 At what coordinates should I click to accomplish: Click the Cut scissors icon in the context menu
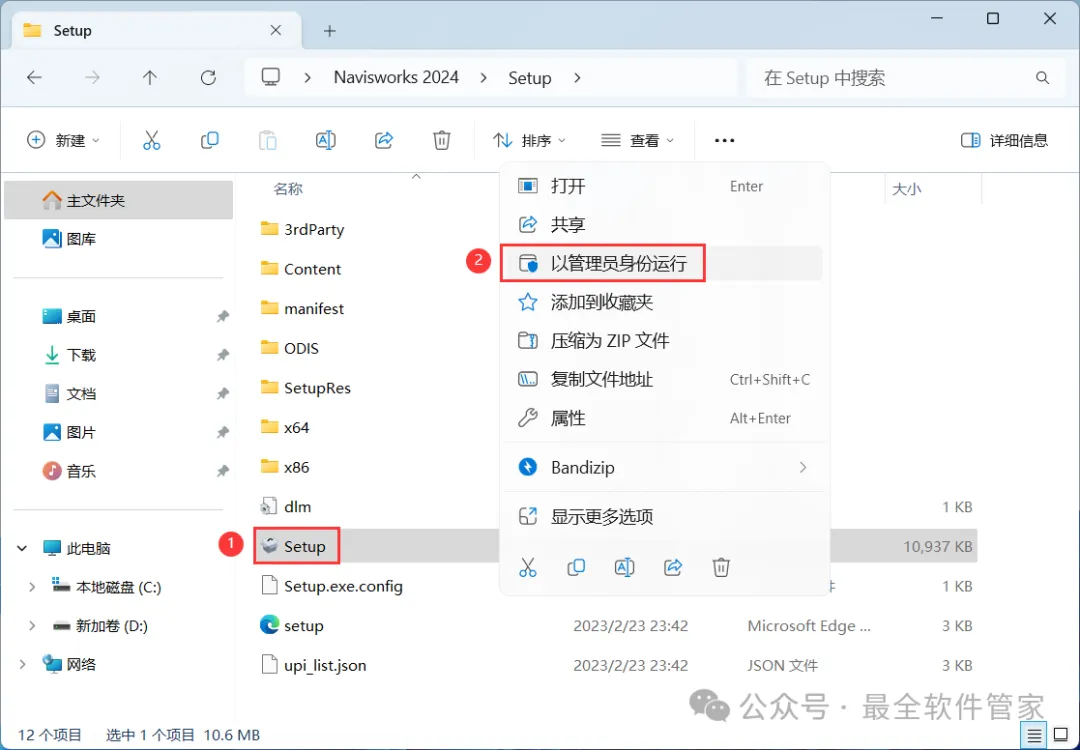point(528,567)
